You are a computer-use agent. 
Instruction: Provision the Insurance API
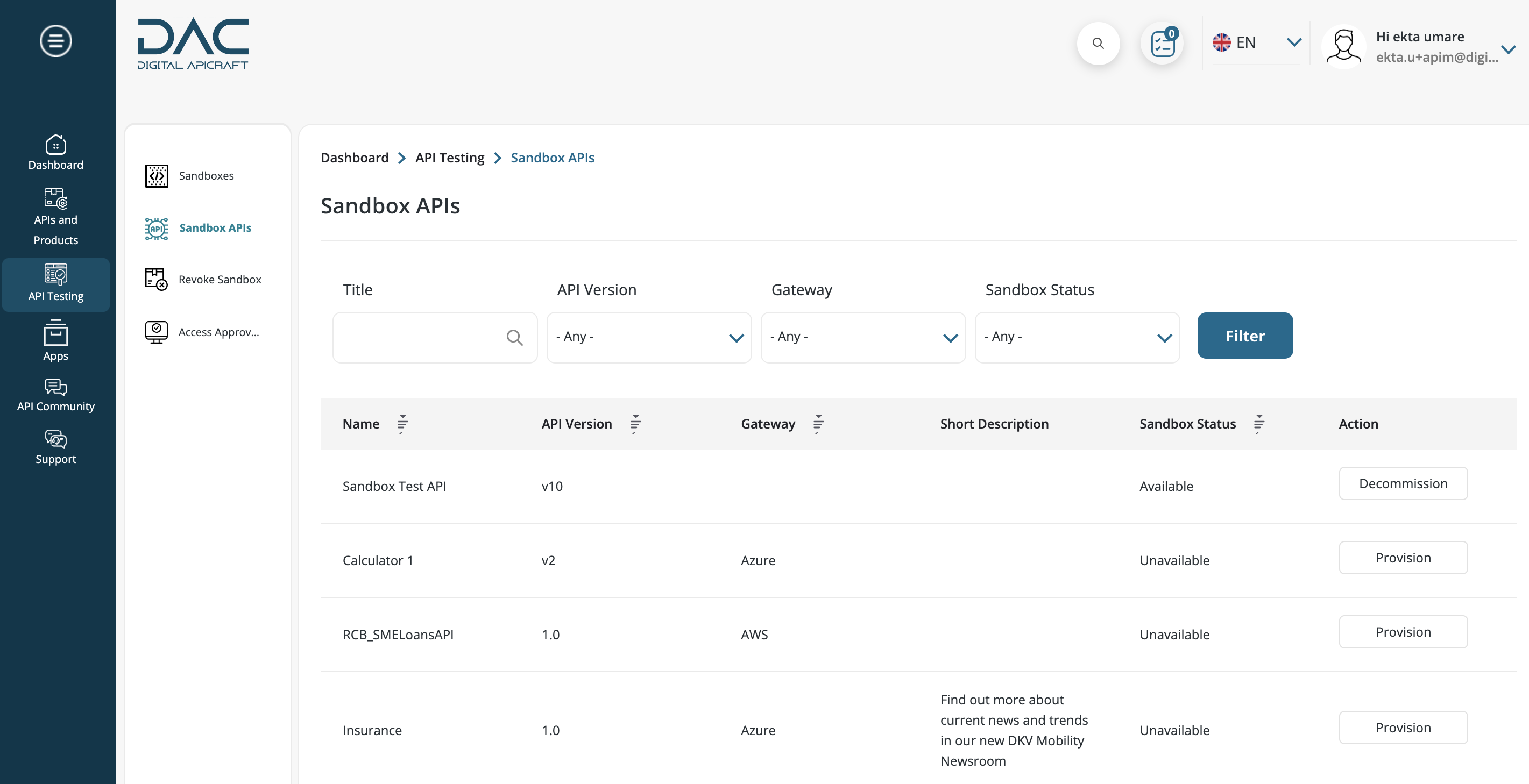[x=1403, y=727]
